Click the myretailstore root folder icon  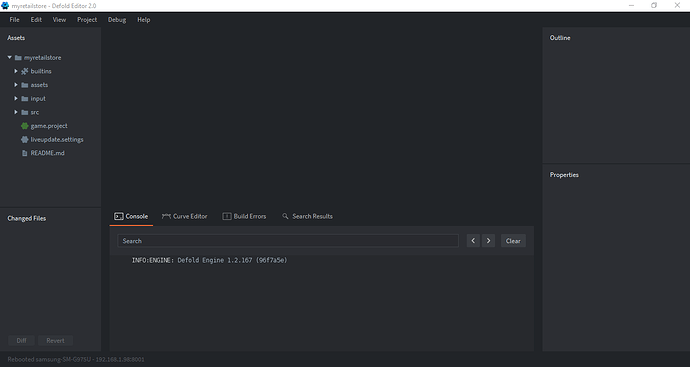click(x=18, y=58)
